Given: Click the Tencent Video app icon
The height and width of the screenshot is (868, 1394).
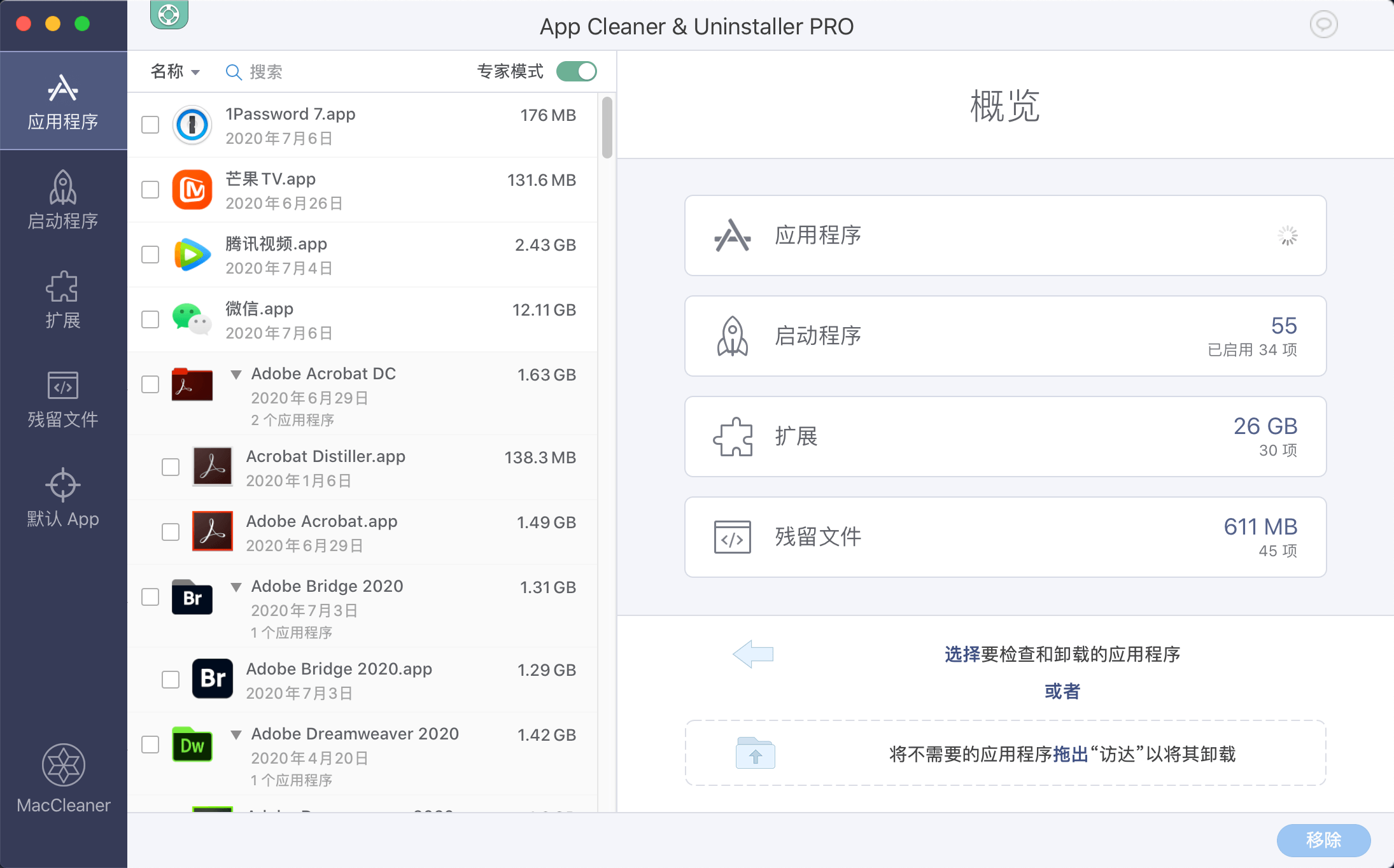Looking at the screenshot, I should [192, 255].
